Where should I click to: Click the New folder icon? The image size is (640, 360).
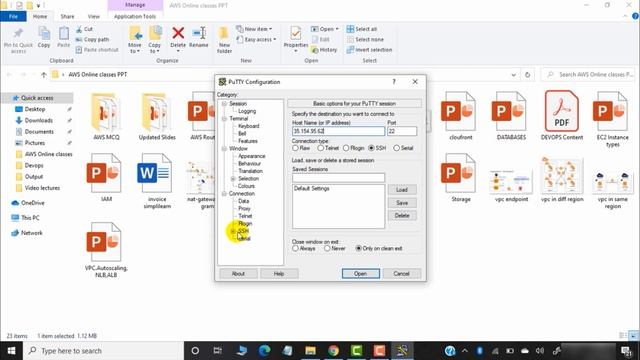224,33
